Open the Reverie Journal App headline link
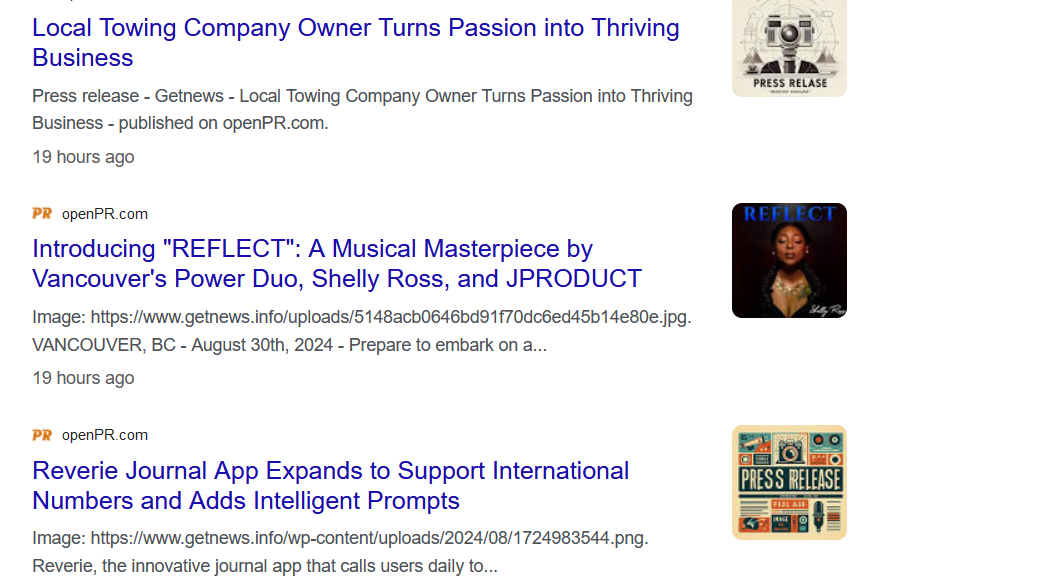 coord(330,470)
